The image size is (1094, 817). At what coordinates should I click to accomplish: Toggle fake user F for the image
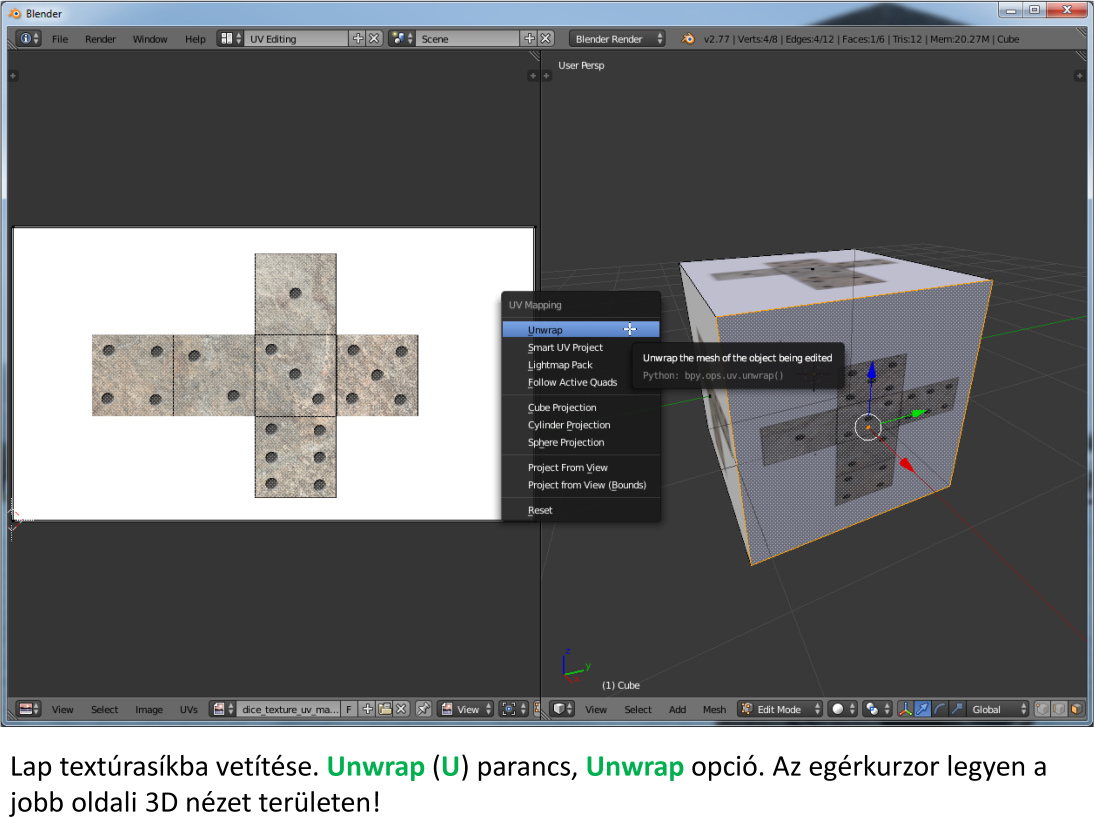pyautogui.click(x=349, y=709)
